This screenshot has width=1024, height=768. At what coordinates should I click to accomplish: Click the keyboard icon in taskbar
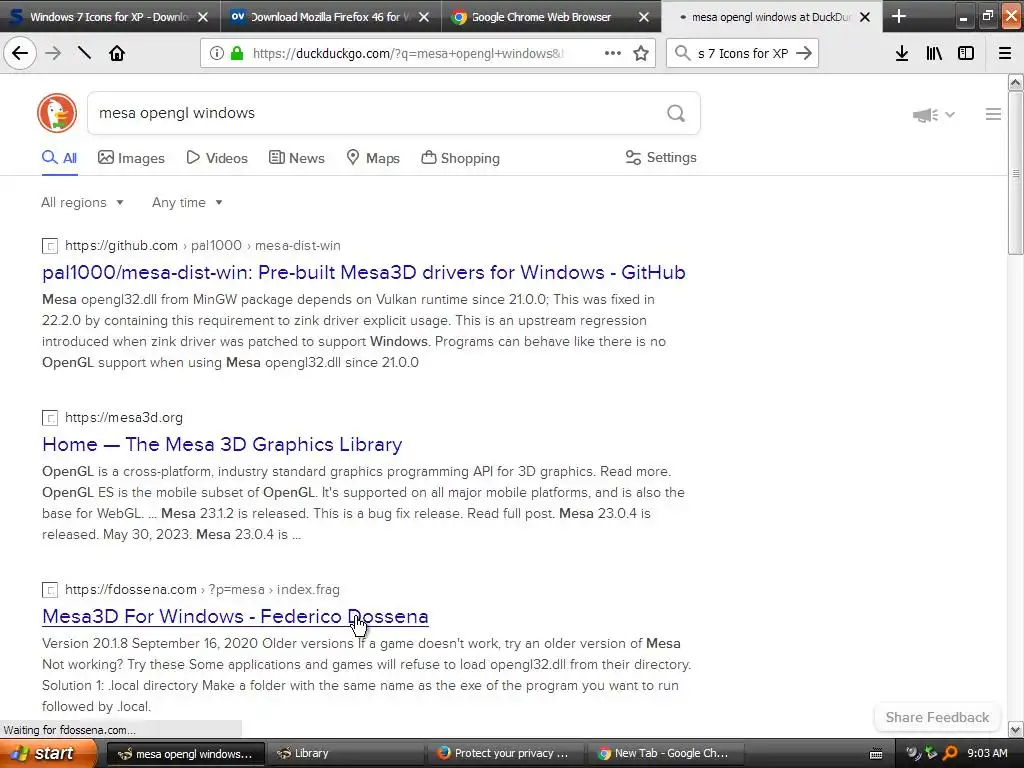(x=876, y=754)
